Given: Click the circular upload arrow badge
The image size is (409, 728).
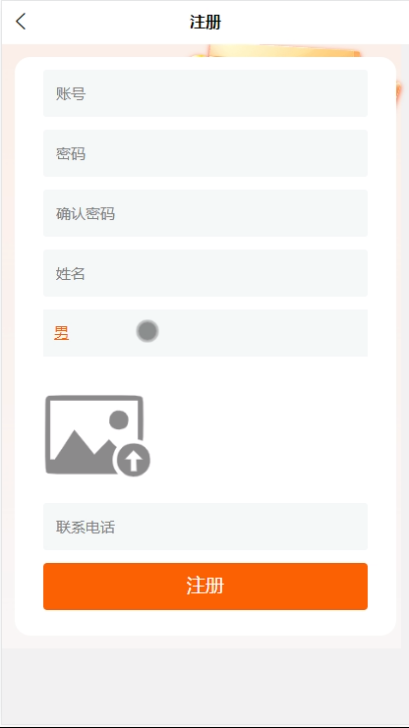Looking at the screenshot, I should [x=133, y=460].
